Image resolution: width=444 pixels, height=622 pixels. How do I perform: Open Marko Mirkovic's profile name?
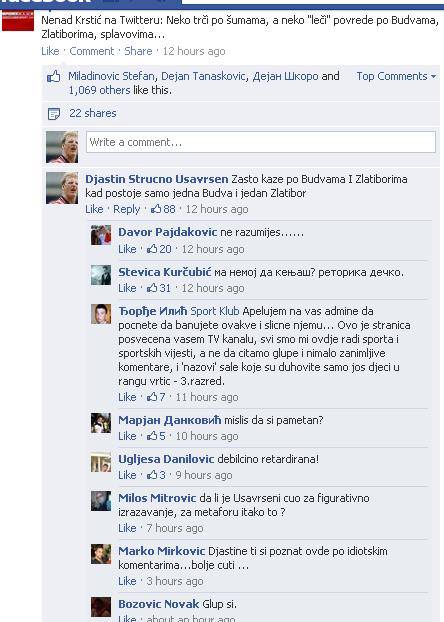tap(161, 551)
